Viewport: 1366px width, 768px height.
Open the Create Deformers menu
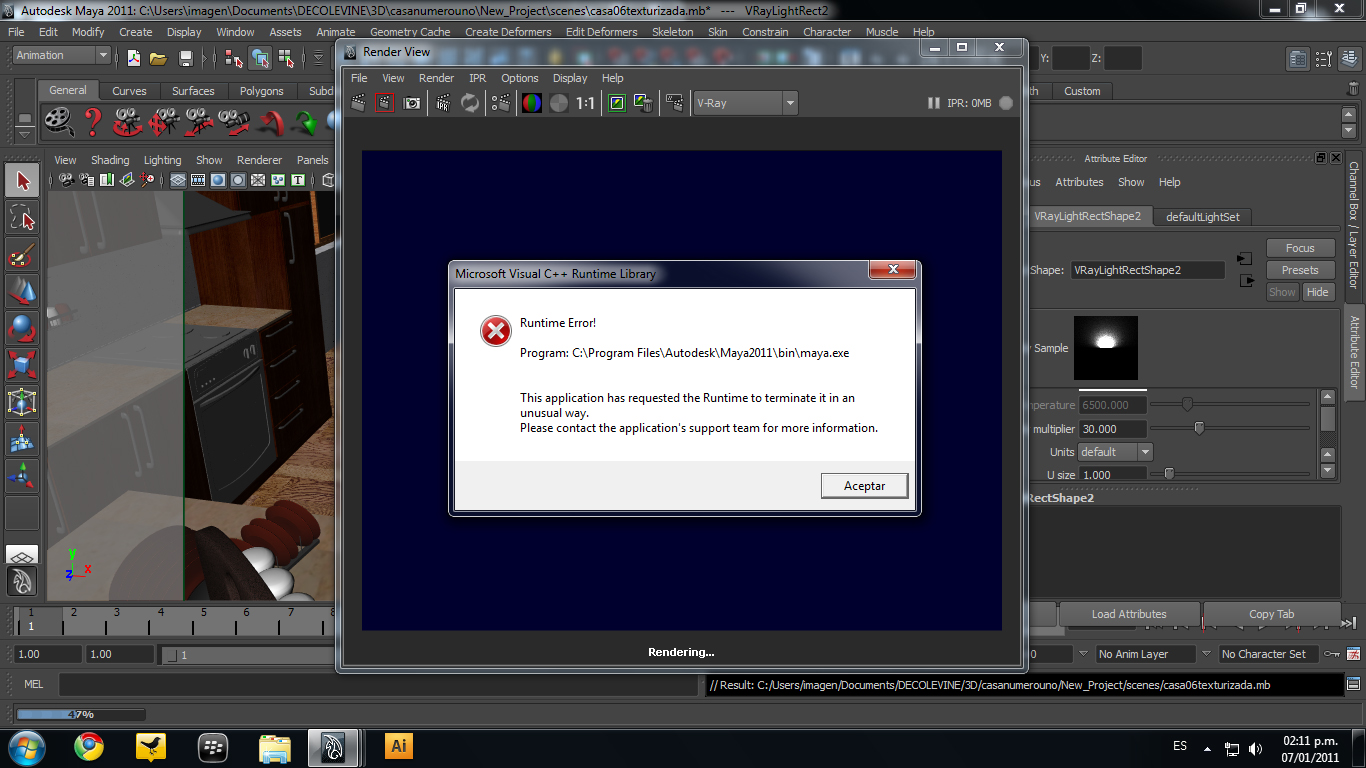(x=508, y=32)
